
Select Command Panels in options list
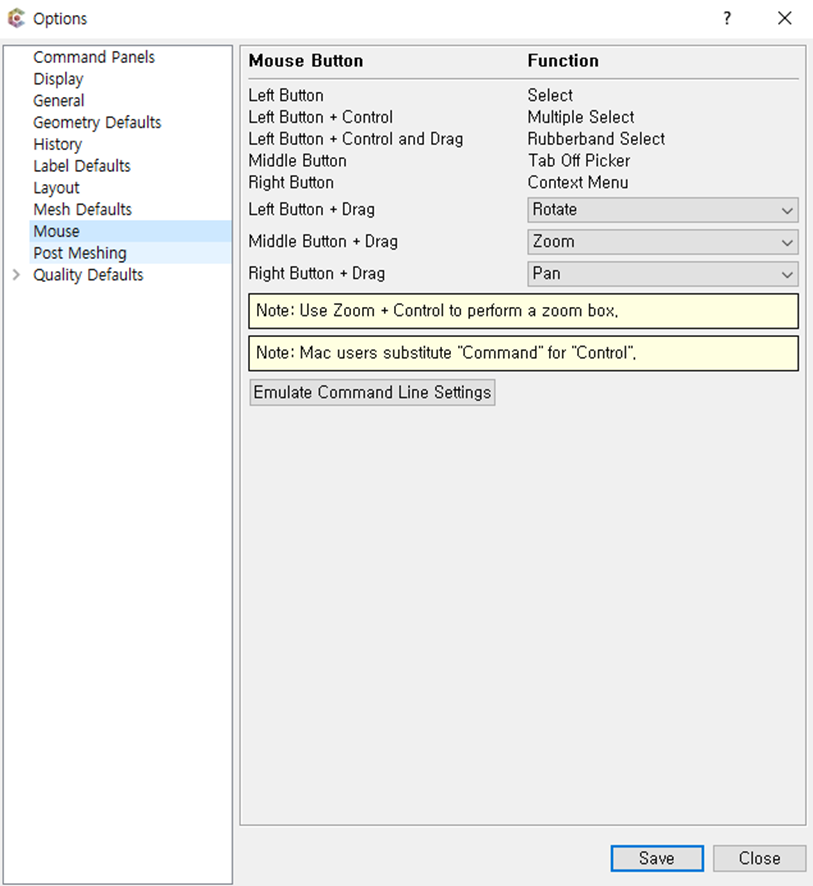(x=94, y=57)
